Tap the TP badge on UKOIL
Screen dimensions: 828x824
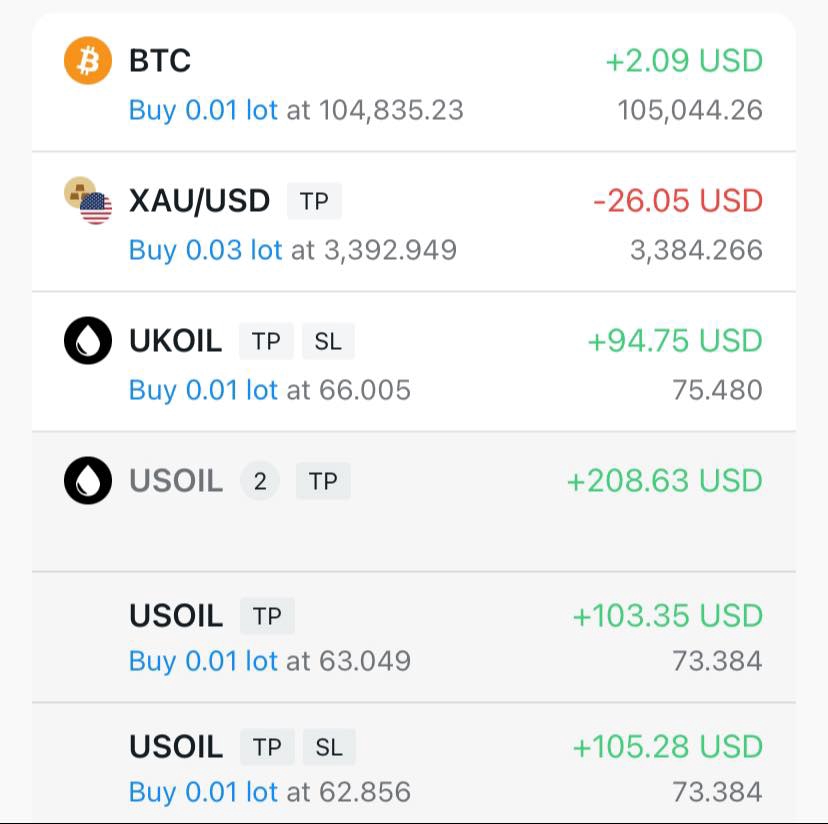tap(266, 341)
